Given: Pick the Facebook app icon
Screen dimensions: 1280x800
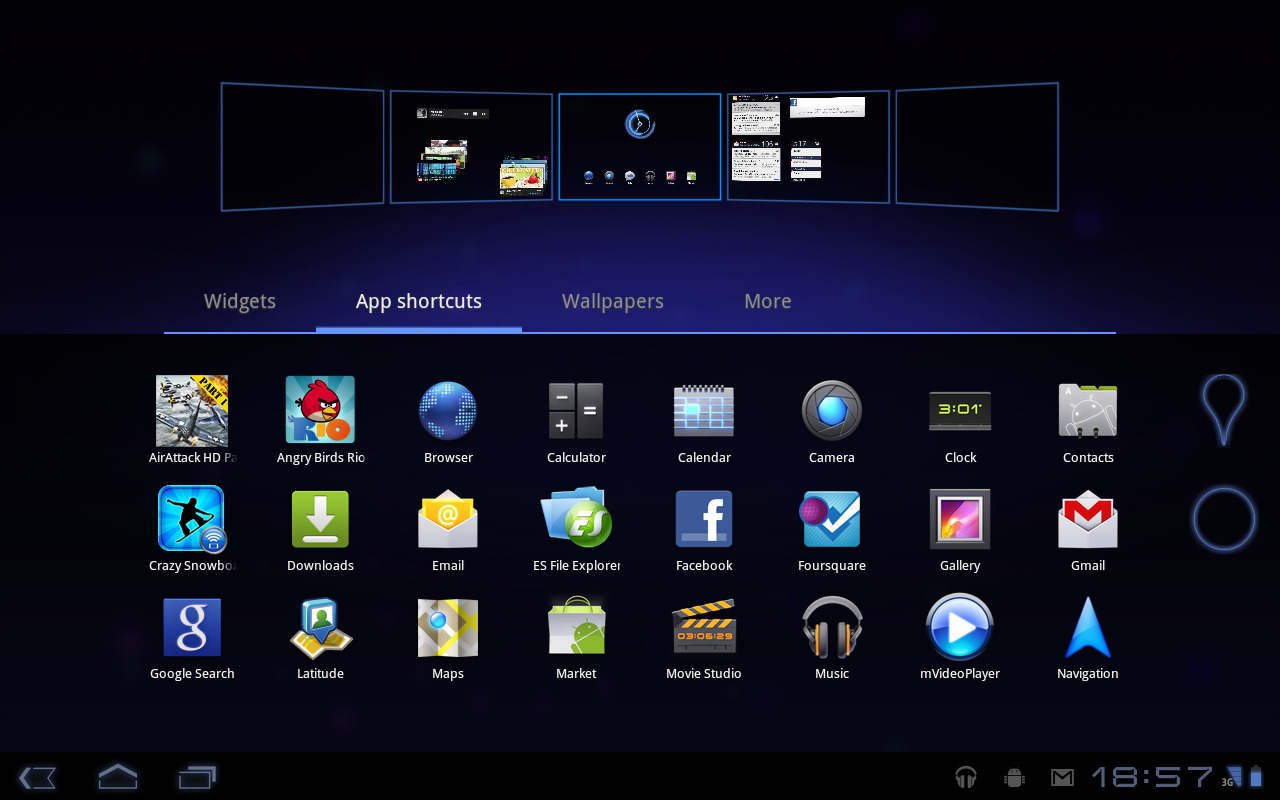Looking at the screenshot, I should [x=704, y=519].
